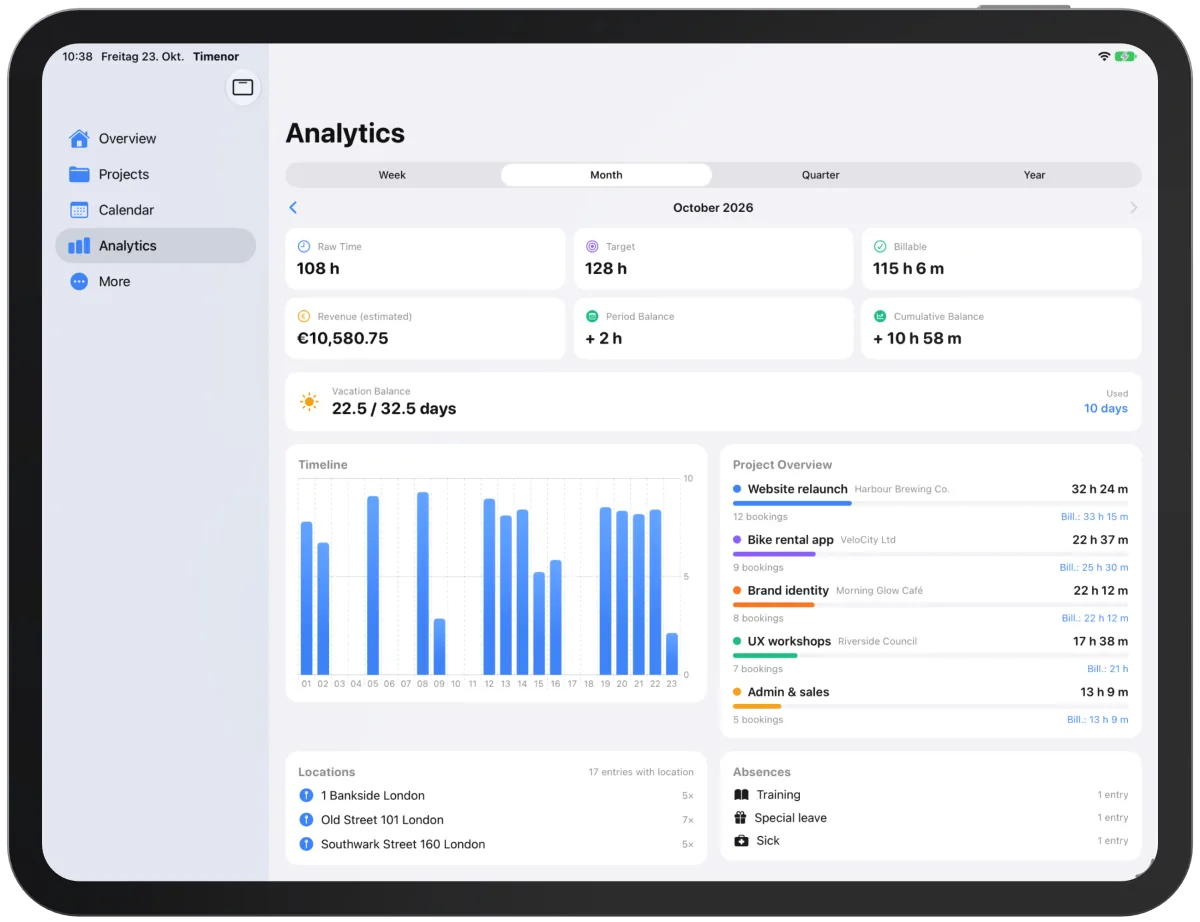Screen dimensions: 1200x922
Task: Select the Month tab
Action: click(x=606, y=175)
